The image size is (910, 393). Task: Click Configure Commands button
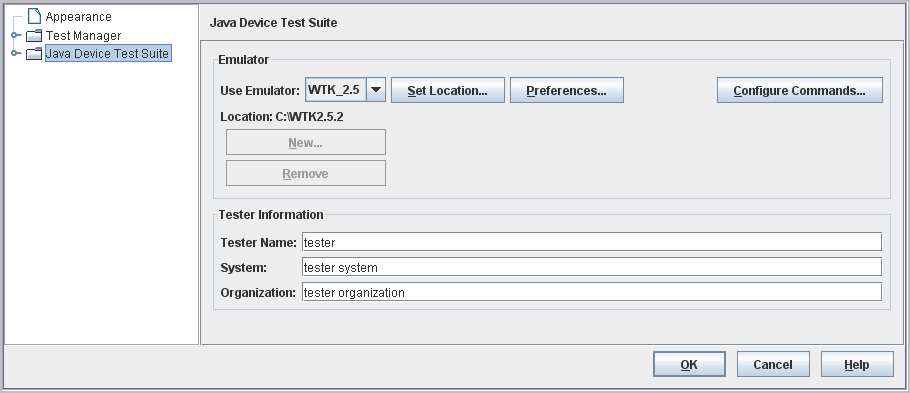point(800,90)
